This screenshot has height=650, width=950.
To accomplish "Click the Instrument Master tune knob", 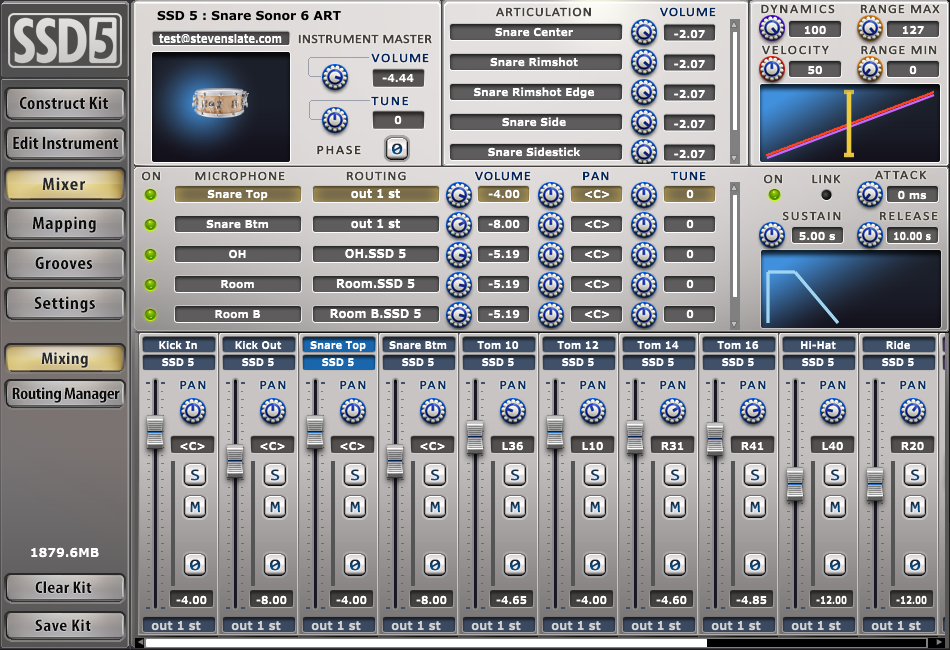I will (334, 120).
